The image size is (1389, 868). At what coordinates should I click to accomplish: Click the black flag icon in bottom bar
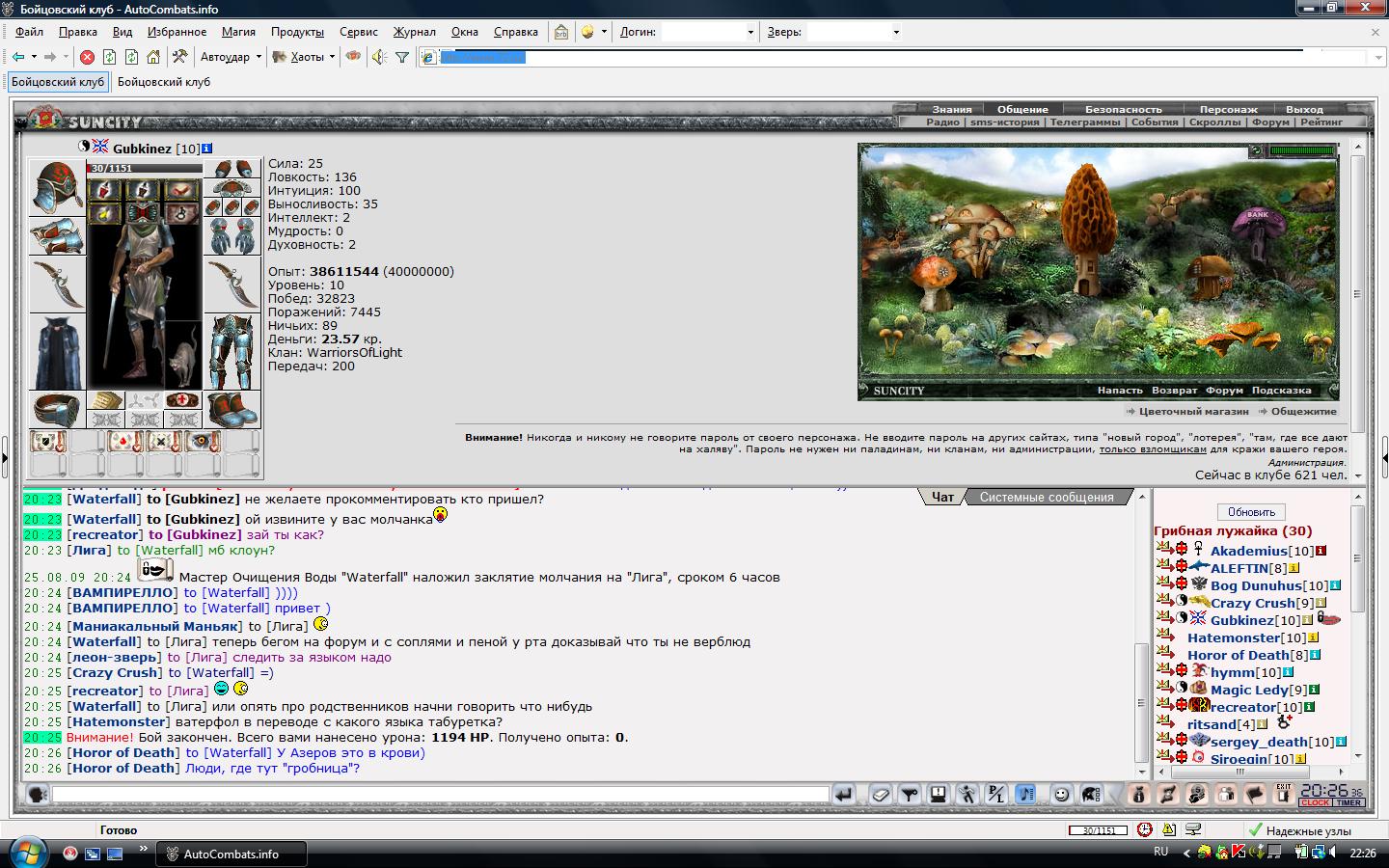pos(1255,795)
